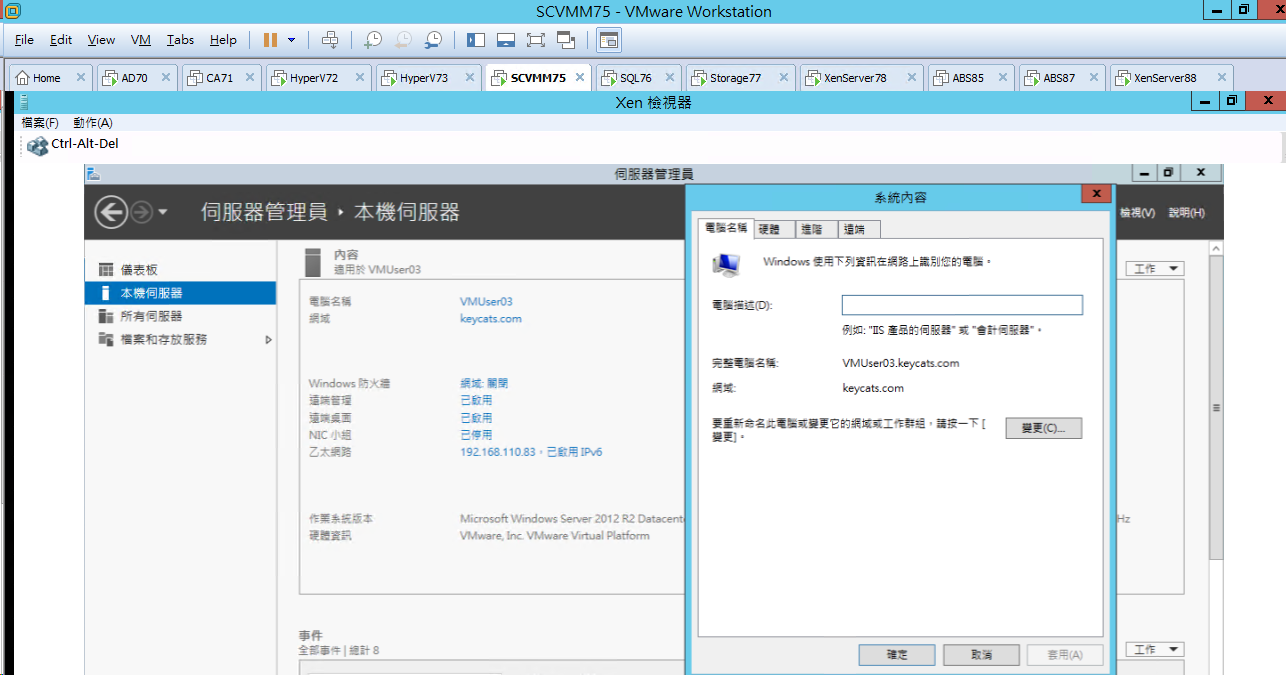Switch to Unity mode icon

point(566,40)
